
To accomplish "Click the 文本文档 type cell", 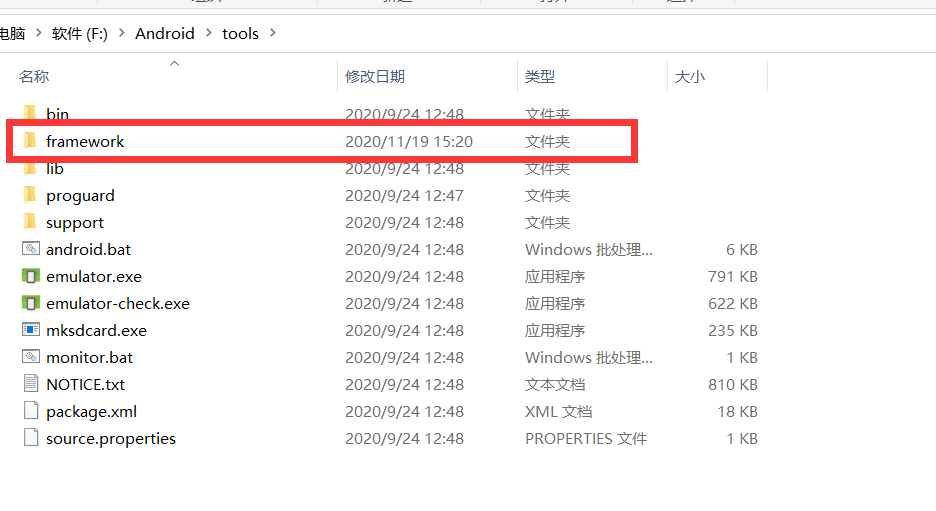I will click(555, 384).
